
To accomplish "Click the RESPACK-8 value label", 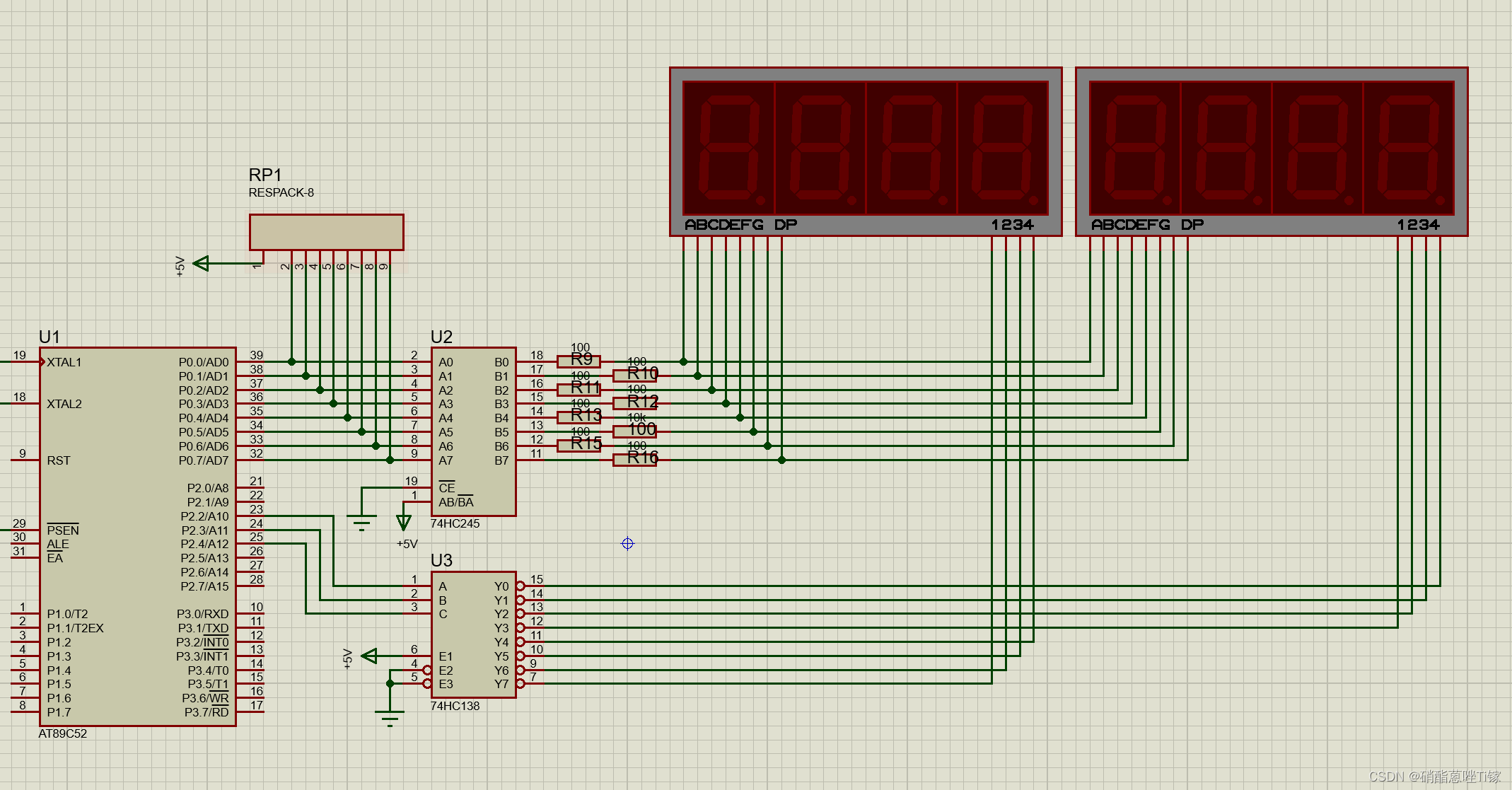I will pyautogui.click(x=281, y=192).
